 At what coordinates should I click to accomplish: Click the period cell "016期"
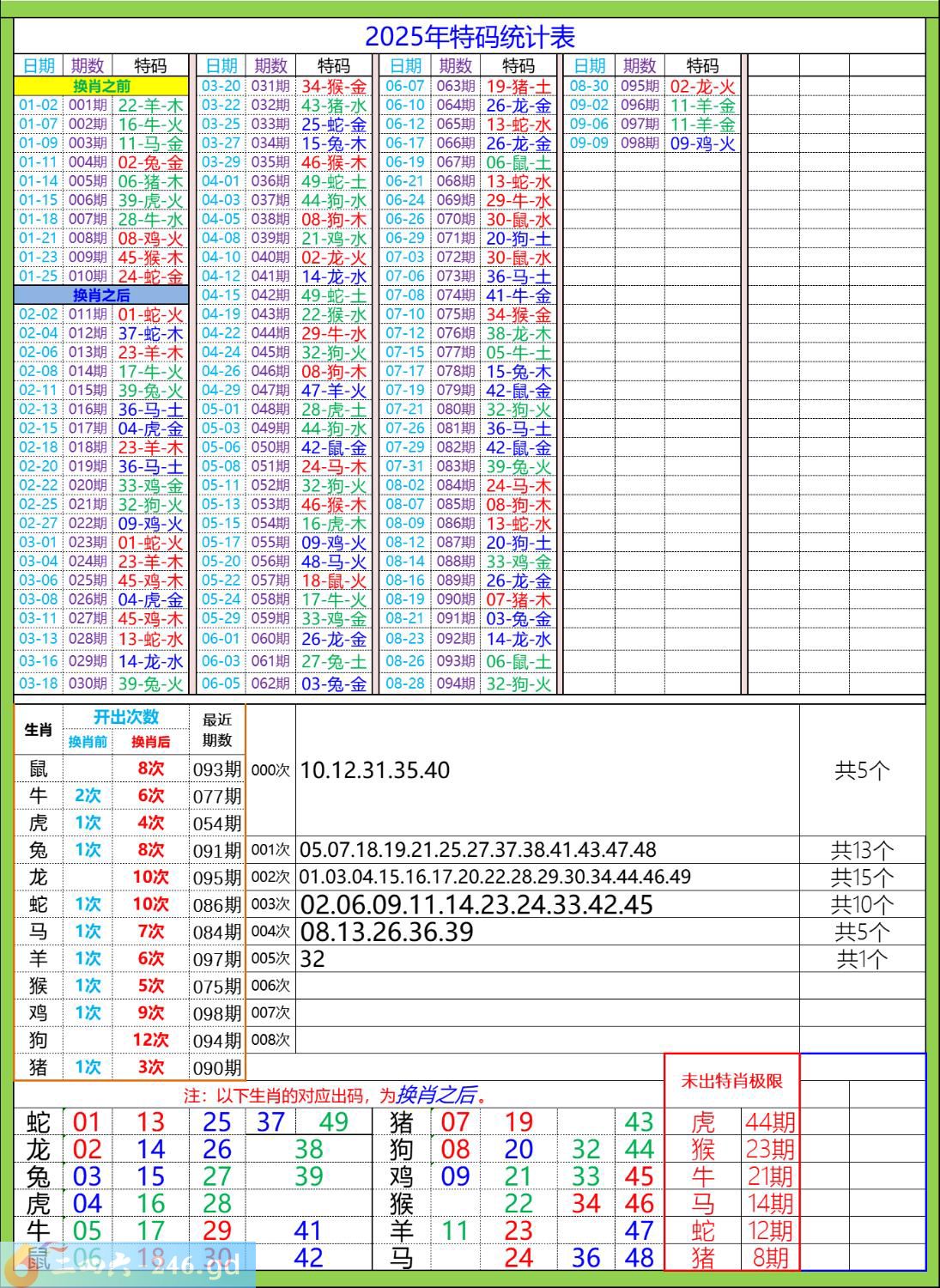88,409
